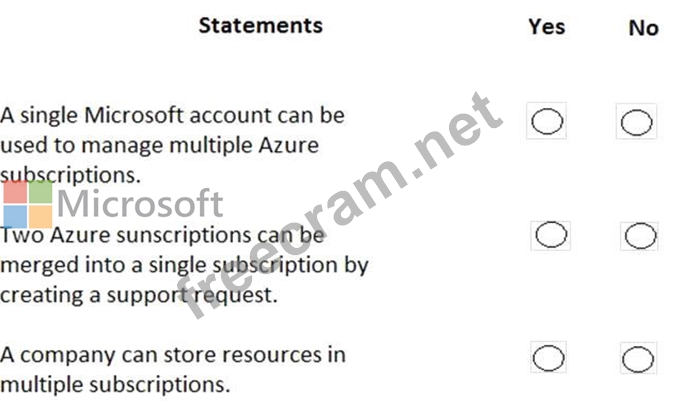The width and height of the screenshot is (681, 416).
Task: Click the blue square of Microsoft logo
Action: (15, 216)
